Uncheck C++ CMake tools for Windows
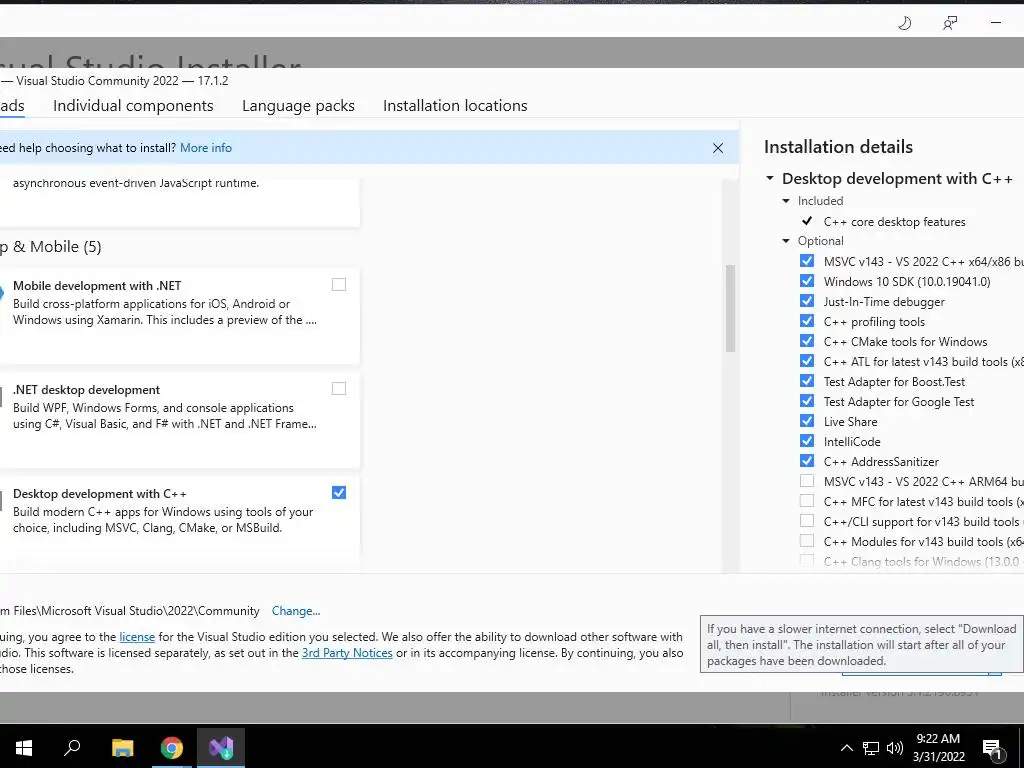1024x768 pixels. [807, 341]
